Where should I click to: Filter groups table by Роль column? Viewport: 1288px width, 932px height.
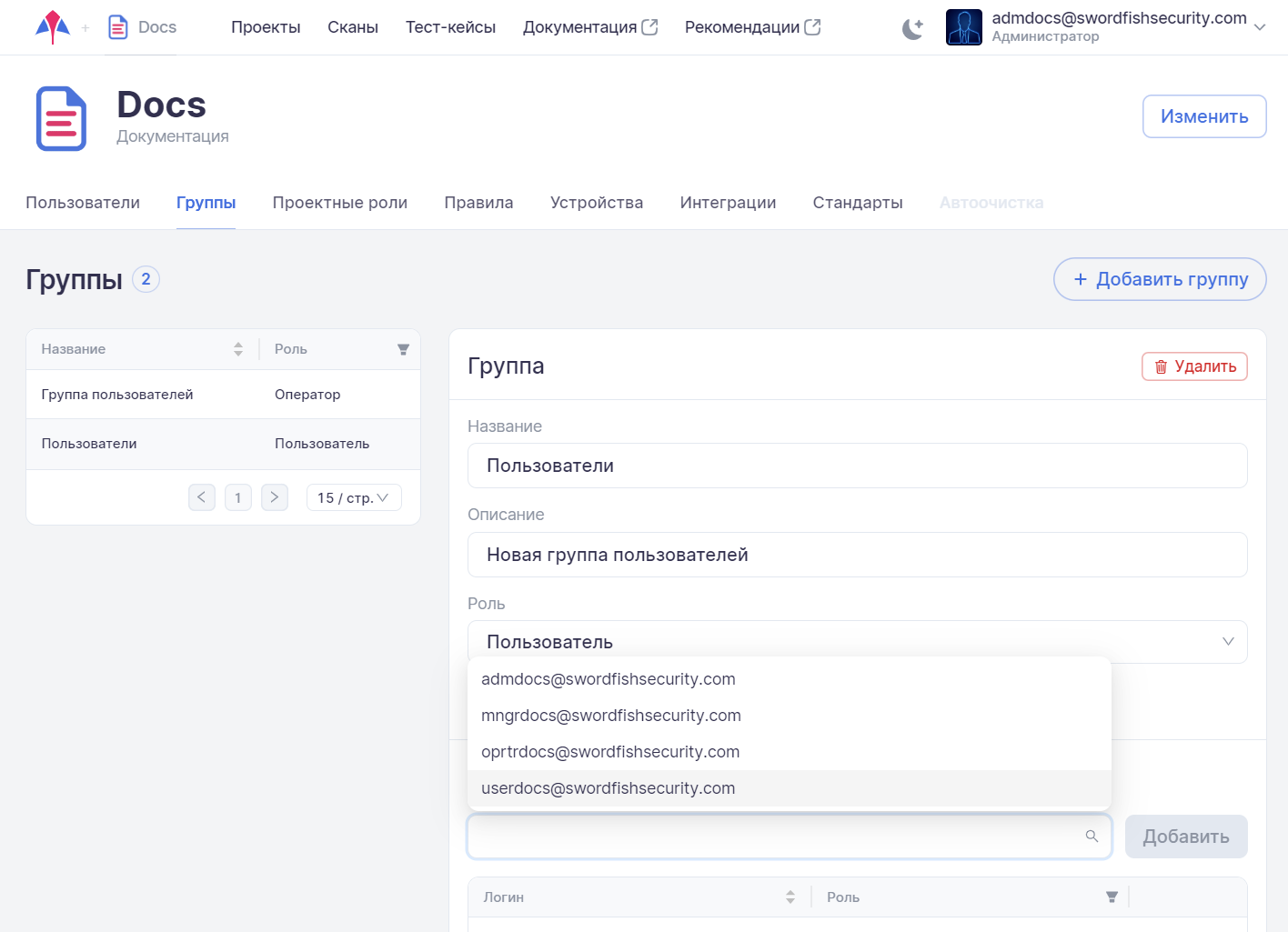[x=403, y=350]
